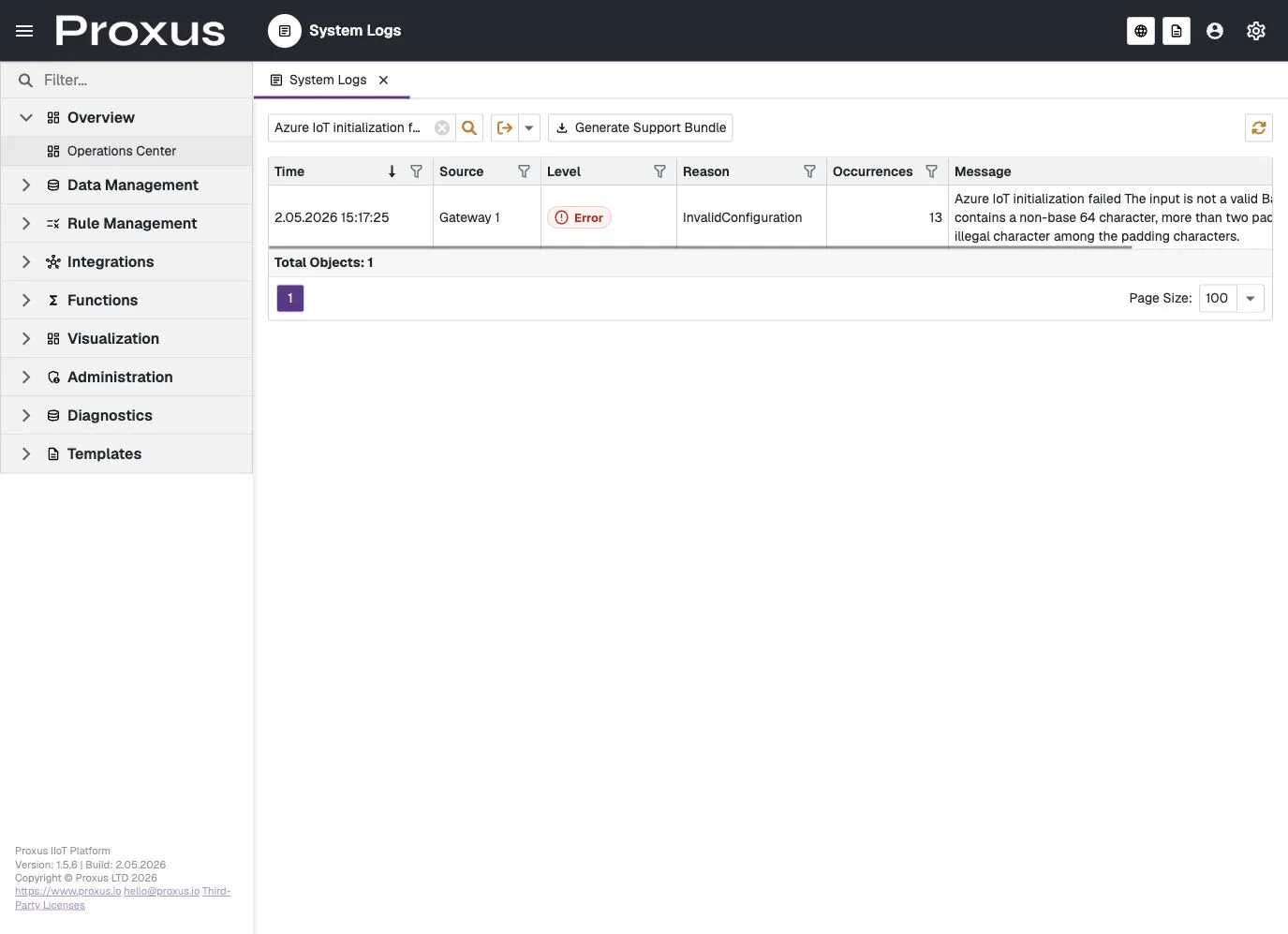The width and height of the screenshot is (1288, 934).
Task: Click the Rule Management icon
Action: (53, 224)
